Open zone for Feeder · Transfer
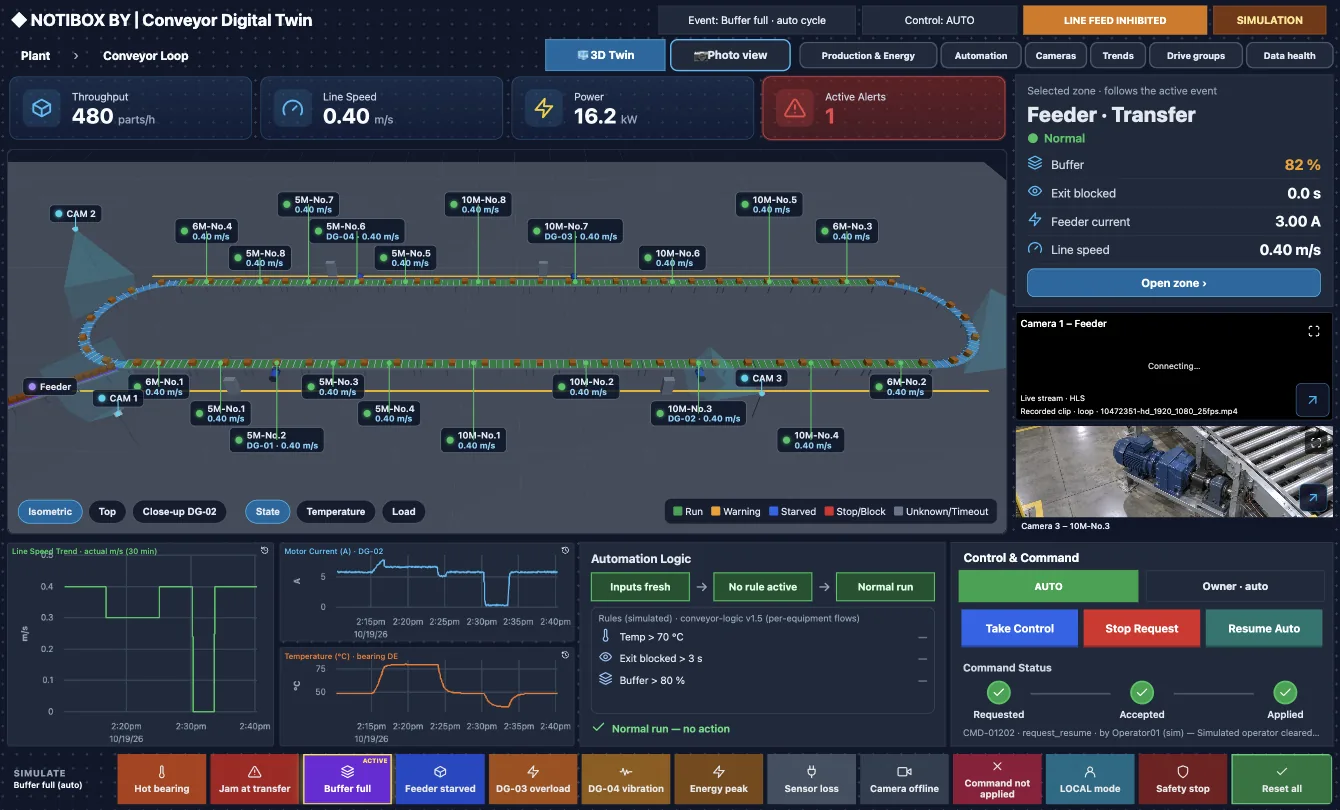Screen dimensions: 1340x810 point(1174,283)
